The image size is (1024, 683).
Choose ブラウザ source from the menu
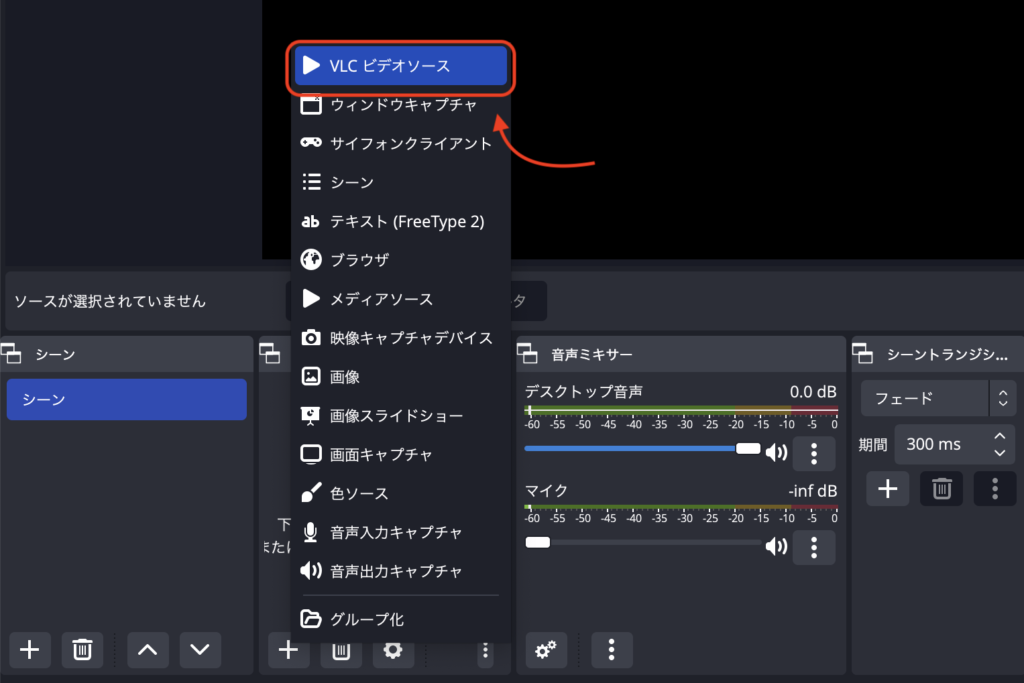click(x=400, y=260)
